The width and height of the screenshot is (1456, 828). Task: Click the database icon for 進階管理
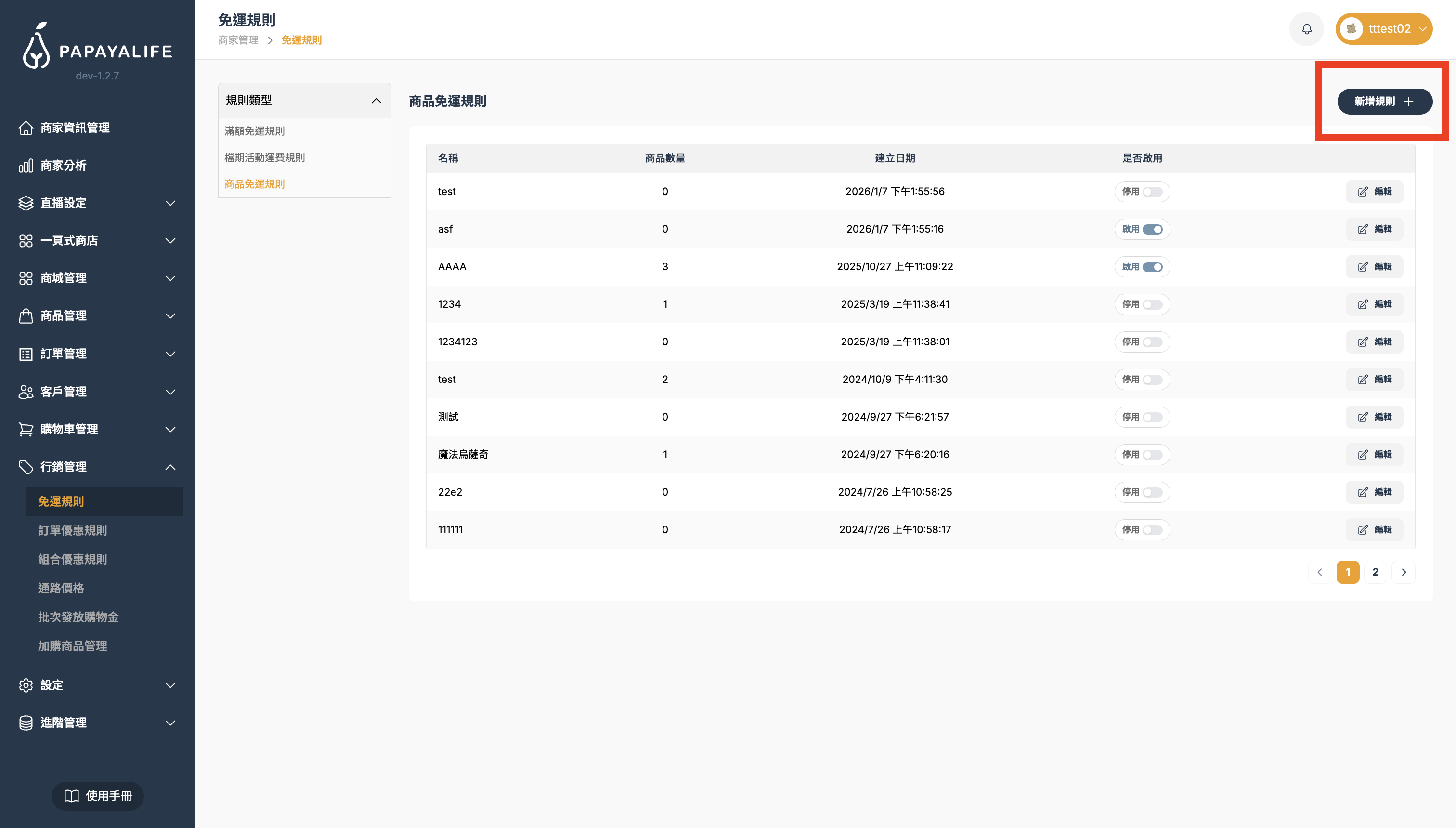pyautogui.click(x=26, y=723)
